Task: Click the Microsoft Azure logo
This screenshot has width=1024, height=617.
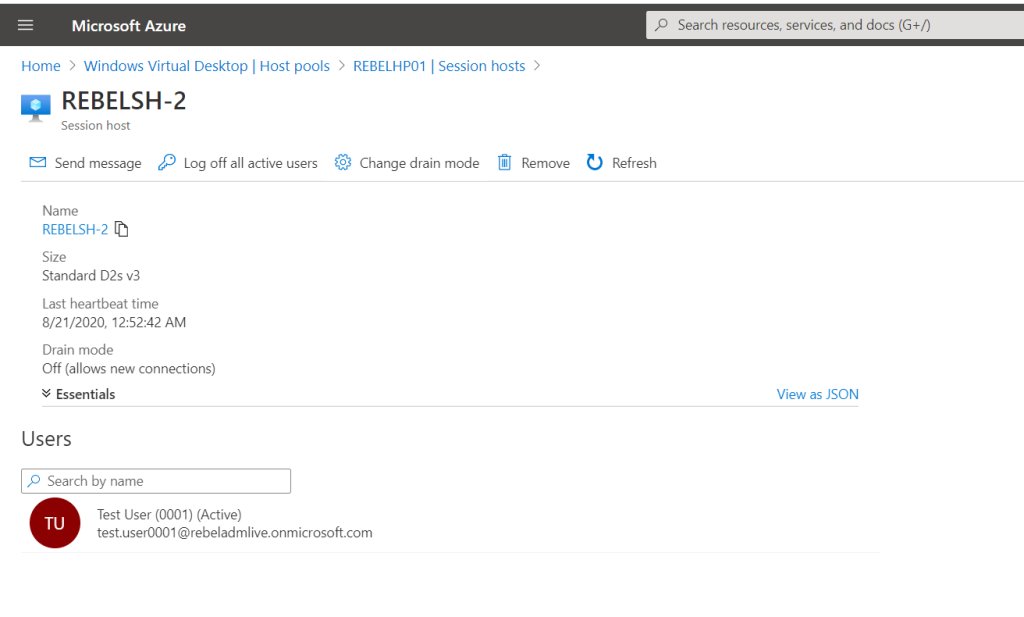Action: 128,25
